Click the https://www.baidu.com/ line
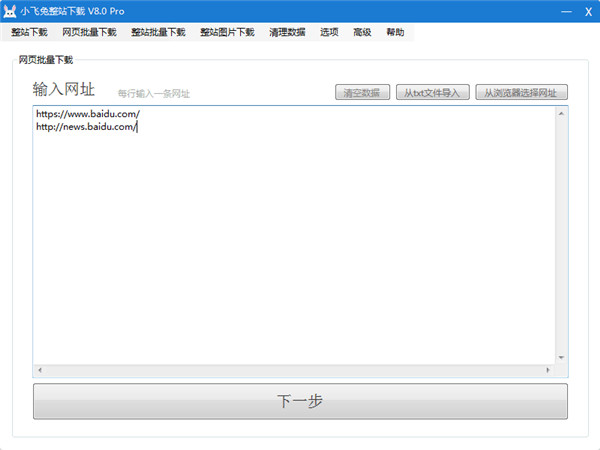 pyautogui.click(x=88, y=114)
